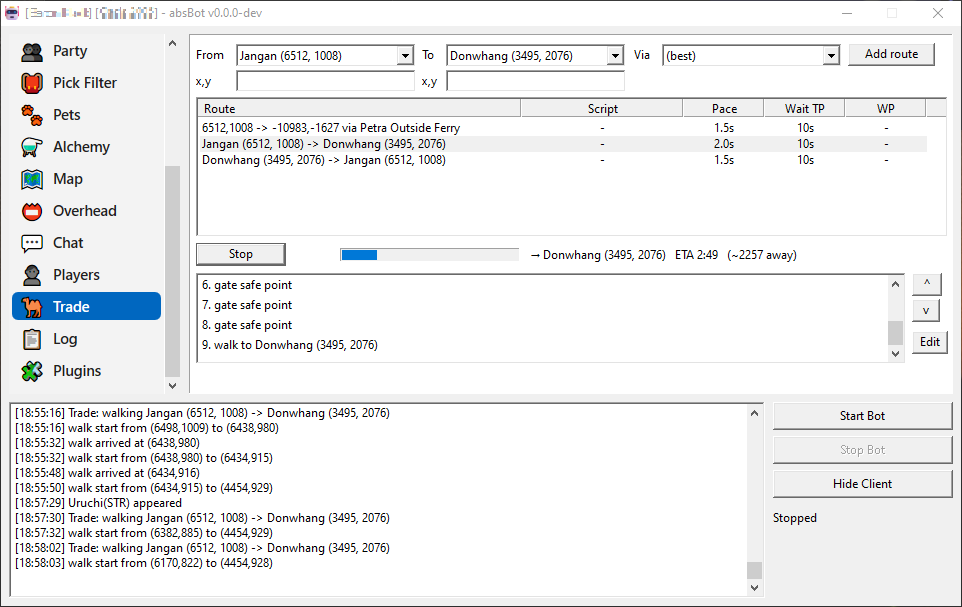
Task: Click sidebar scrollbar down arrow
Action: pos(172,385)
